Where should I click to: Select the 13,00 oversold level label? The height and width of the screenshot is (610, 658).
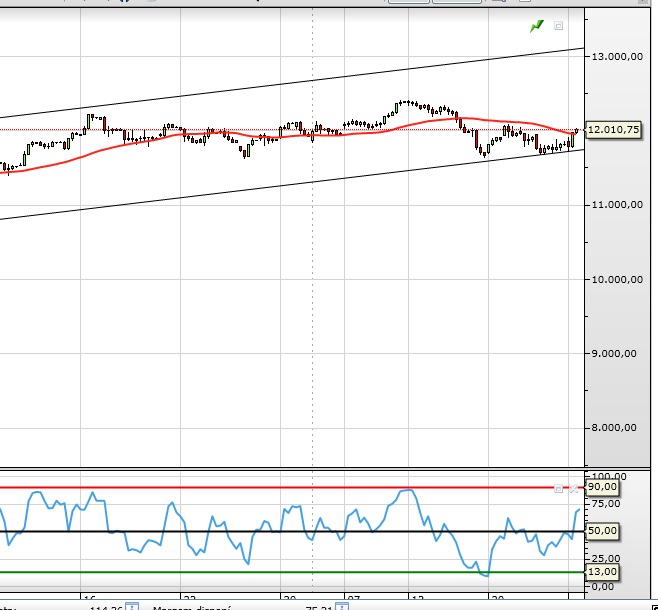(602, 572)
